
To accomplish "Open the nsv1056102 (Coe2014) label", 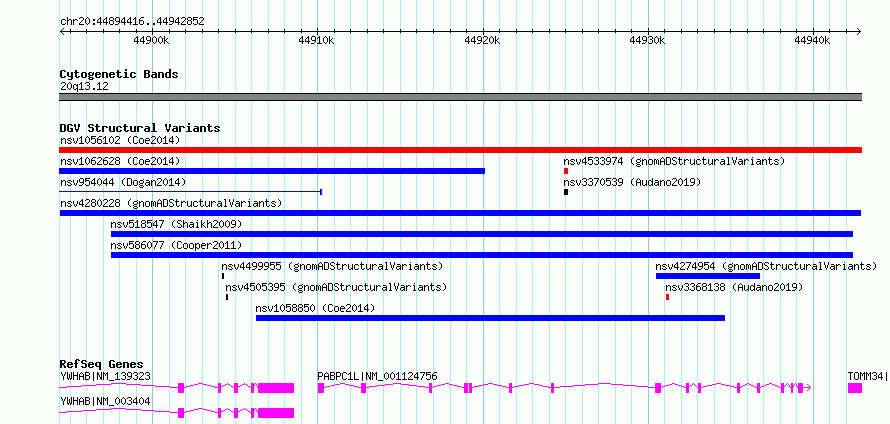I will tap(120, 140).
